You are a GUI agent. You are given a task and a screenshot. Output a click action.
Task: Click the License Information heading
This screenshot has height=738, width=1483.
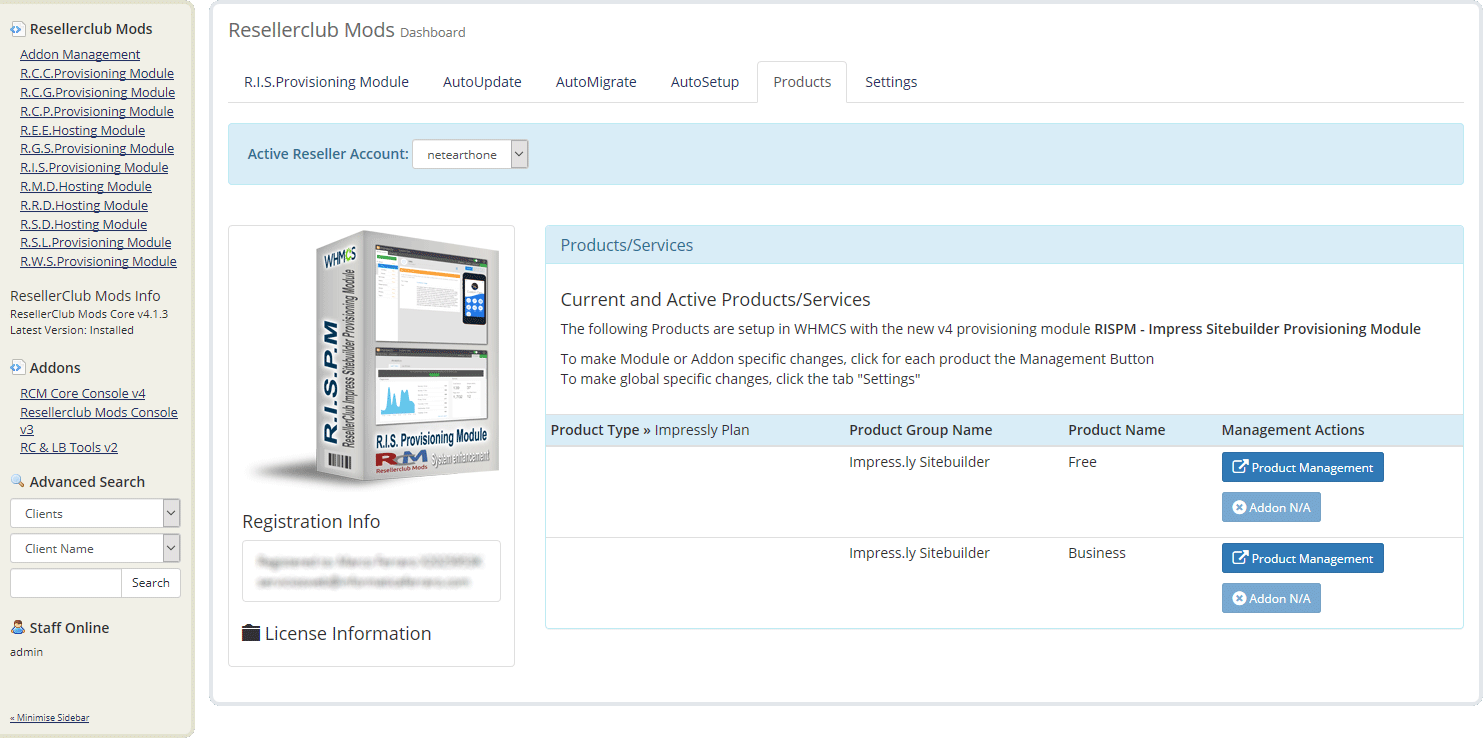[348, 633]
